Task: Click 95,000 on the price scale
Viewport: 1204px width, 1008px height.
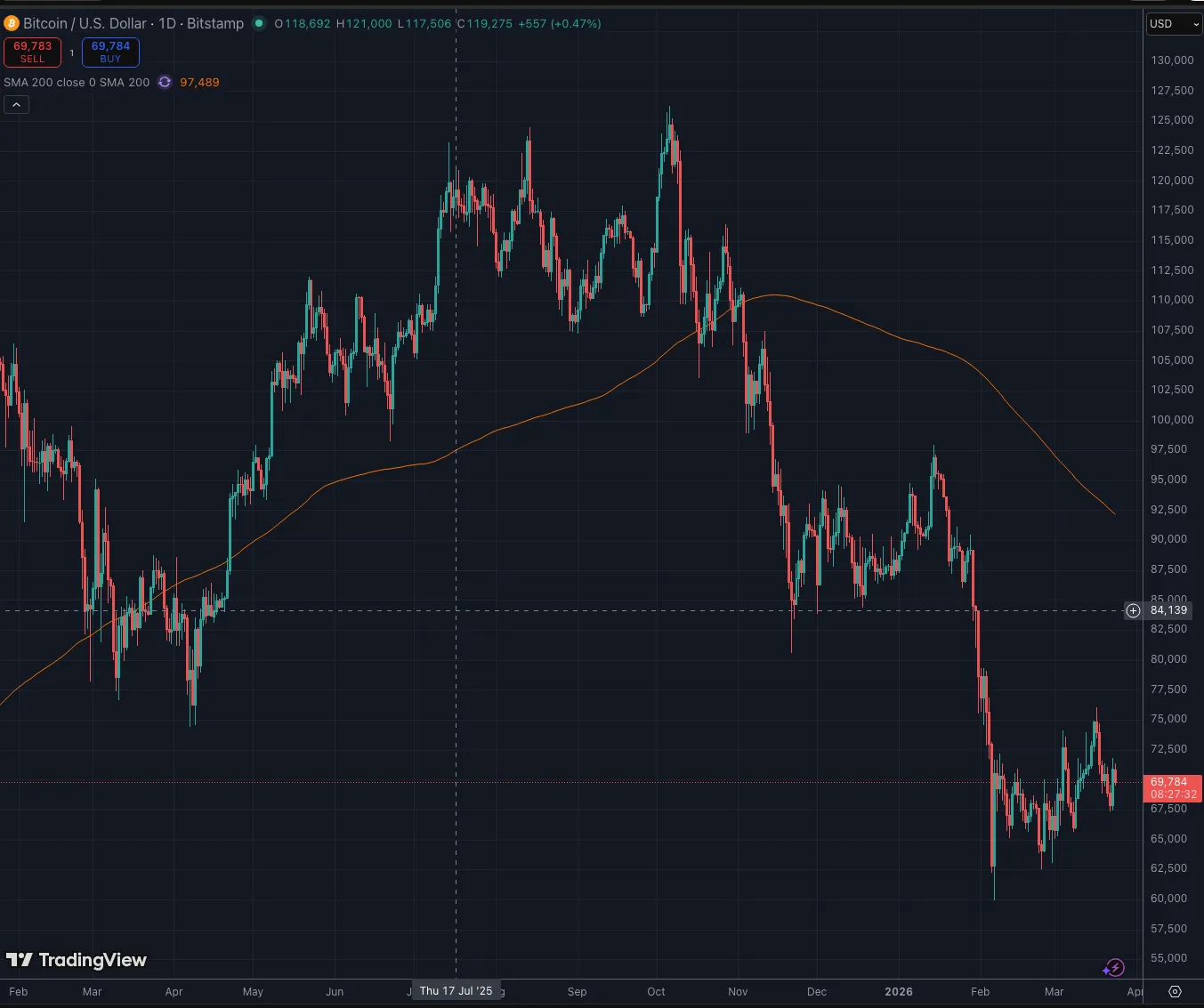Action: point(1168,480)
